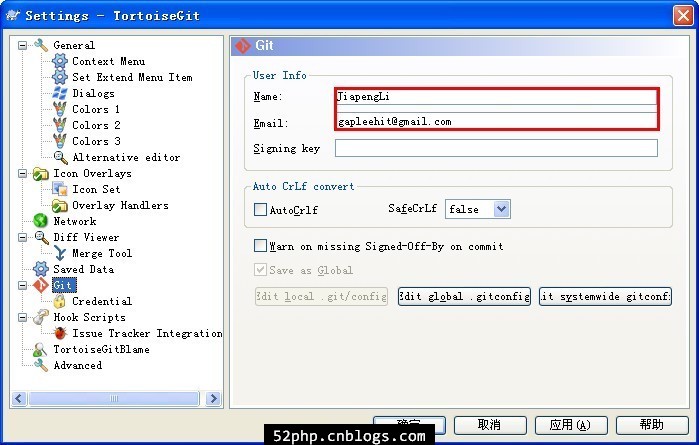Select Issue Tracker Integration tree text
This screenshot has width=699, height=445.
[147, 333]
